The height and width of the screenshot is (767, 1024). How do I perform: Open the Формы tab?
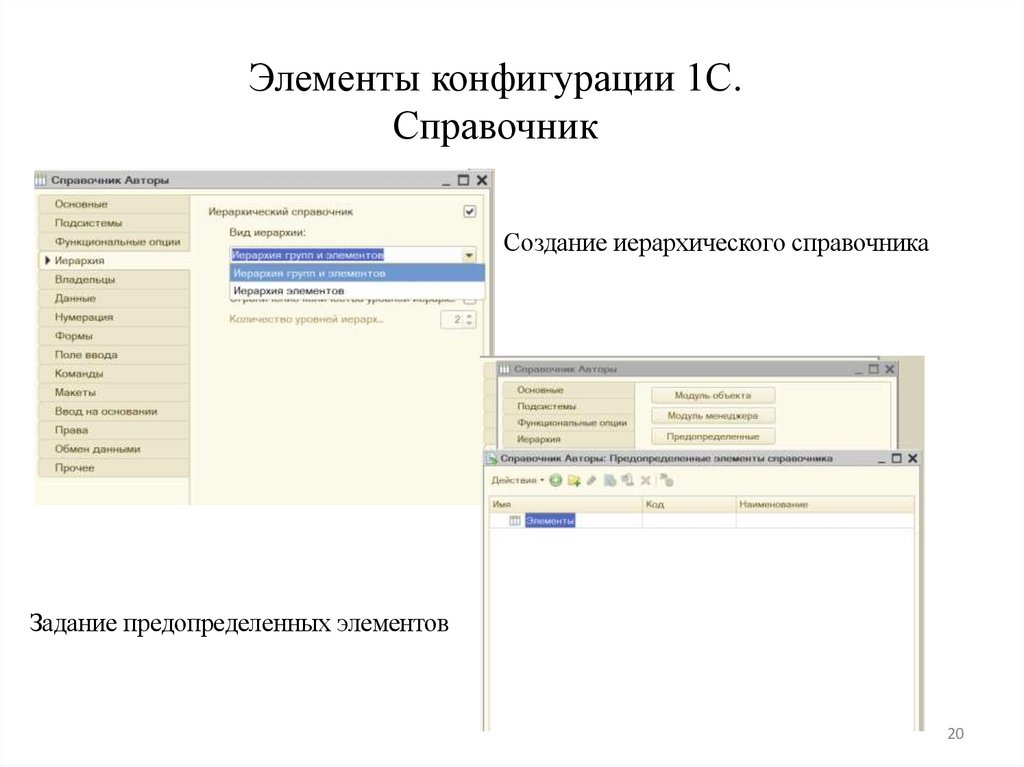[x=113, y=336]
